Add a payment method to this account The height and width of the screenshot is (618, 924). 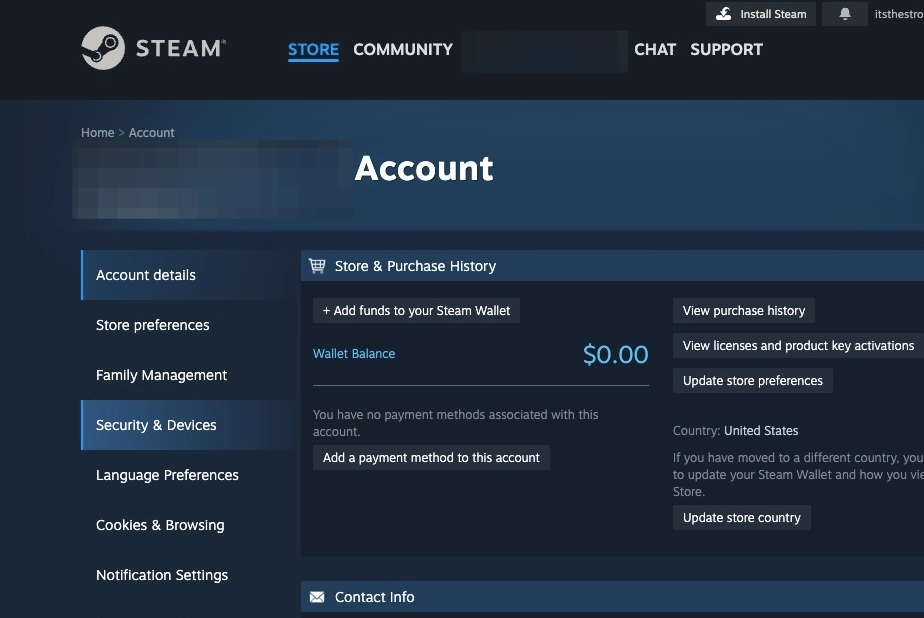coord(431,458)
